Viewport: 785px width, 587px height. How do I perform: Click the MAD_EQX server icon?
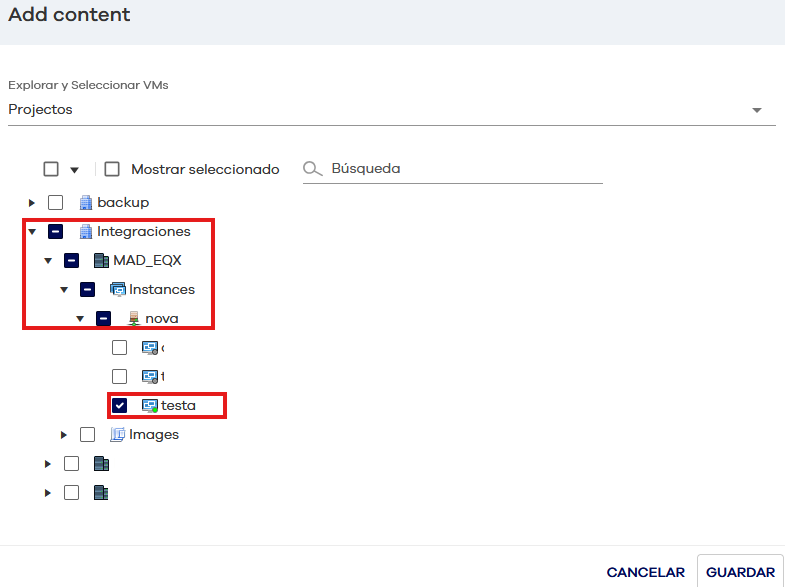click(101, 261)
